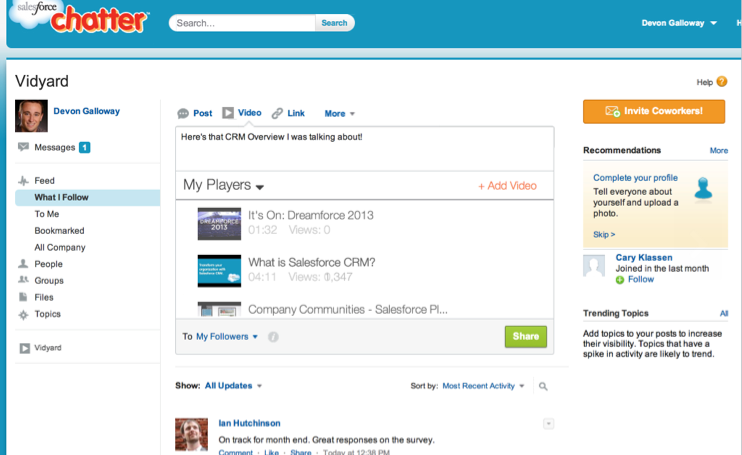The width and height of the screenshot is (742, 455).
Task: Click the envelope icon on Invite Coworkers
Action: click(x=612, y=112)
